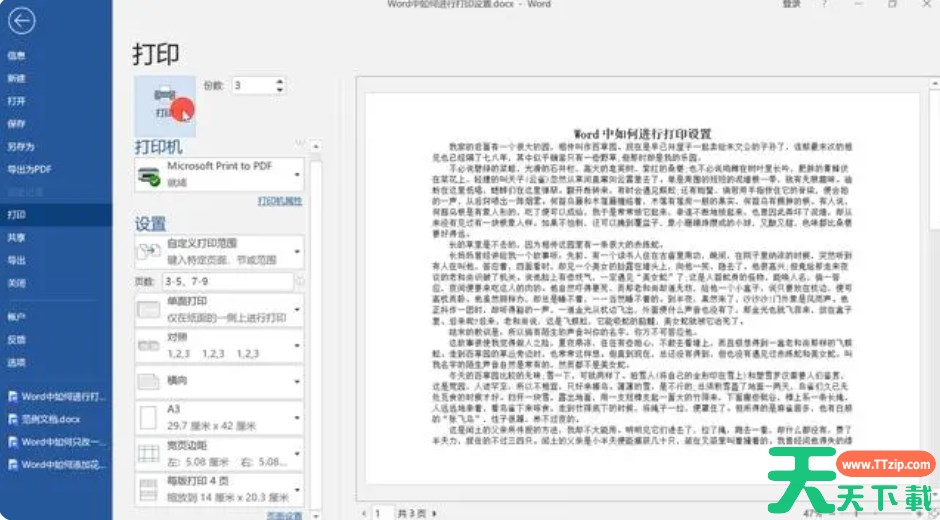This screenshot has width=940, height=520.
Task: Click the 打印机属性 (Printer Properties) link
Action: point(279,201)
